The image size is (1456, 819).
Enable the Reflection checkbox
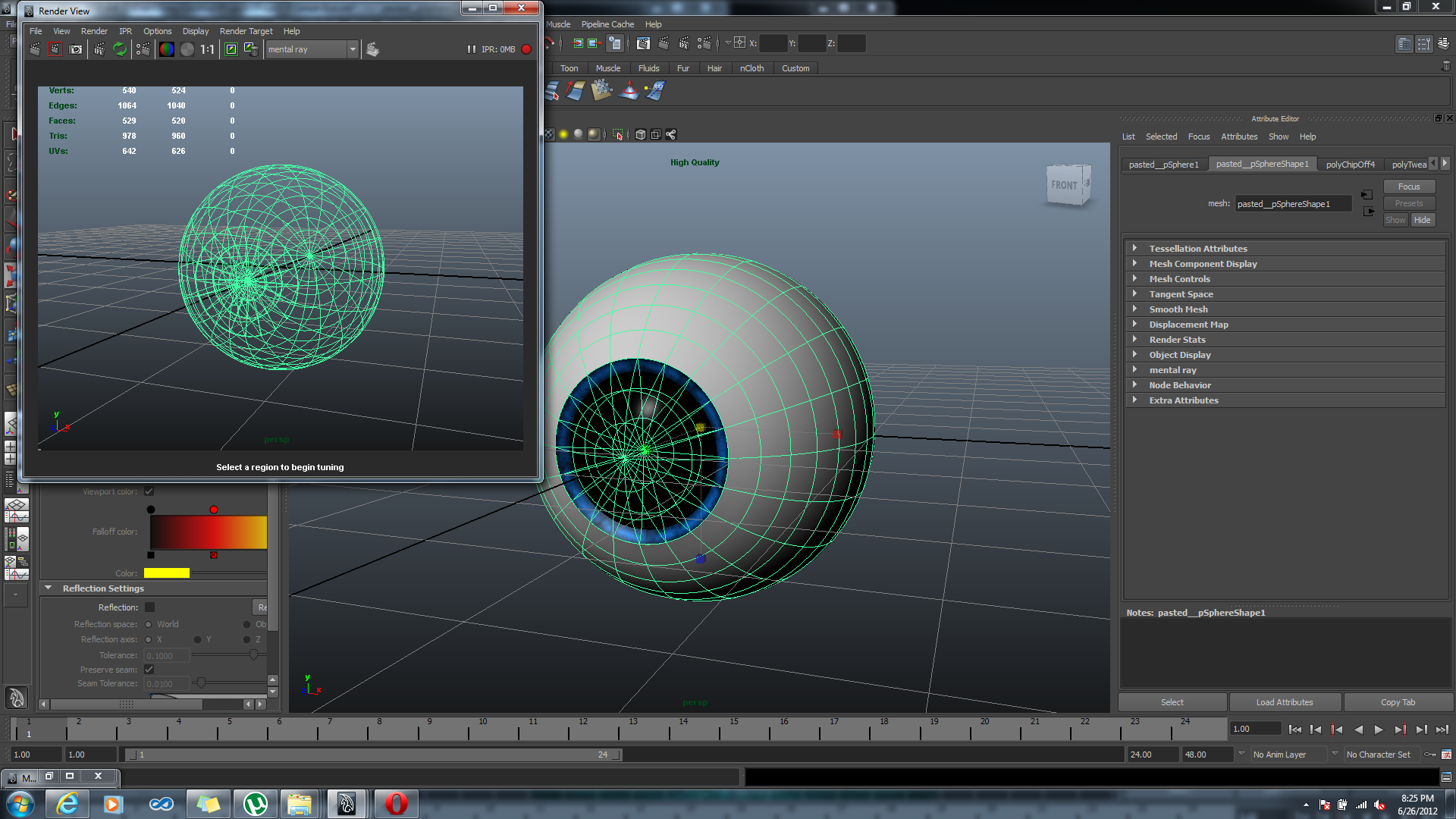[149, 607]
